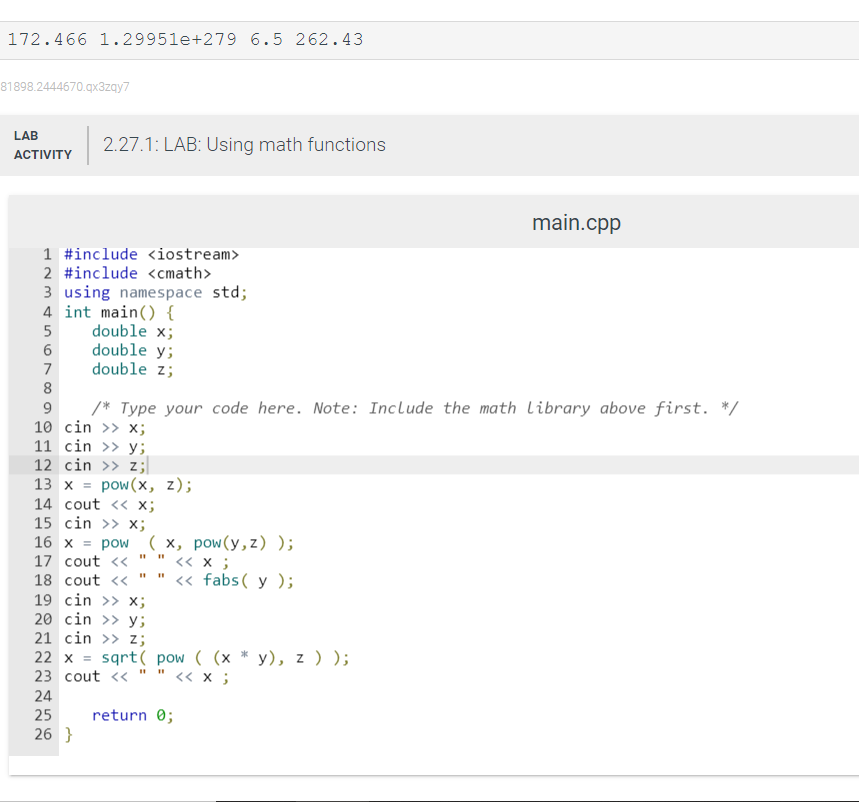The width and height of the screenshot is (859, 802).
Task: Click the closing brace on line 26
Action: 68,735
